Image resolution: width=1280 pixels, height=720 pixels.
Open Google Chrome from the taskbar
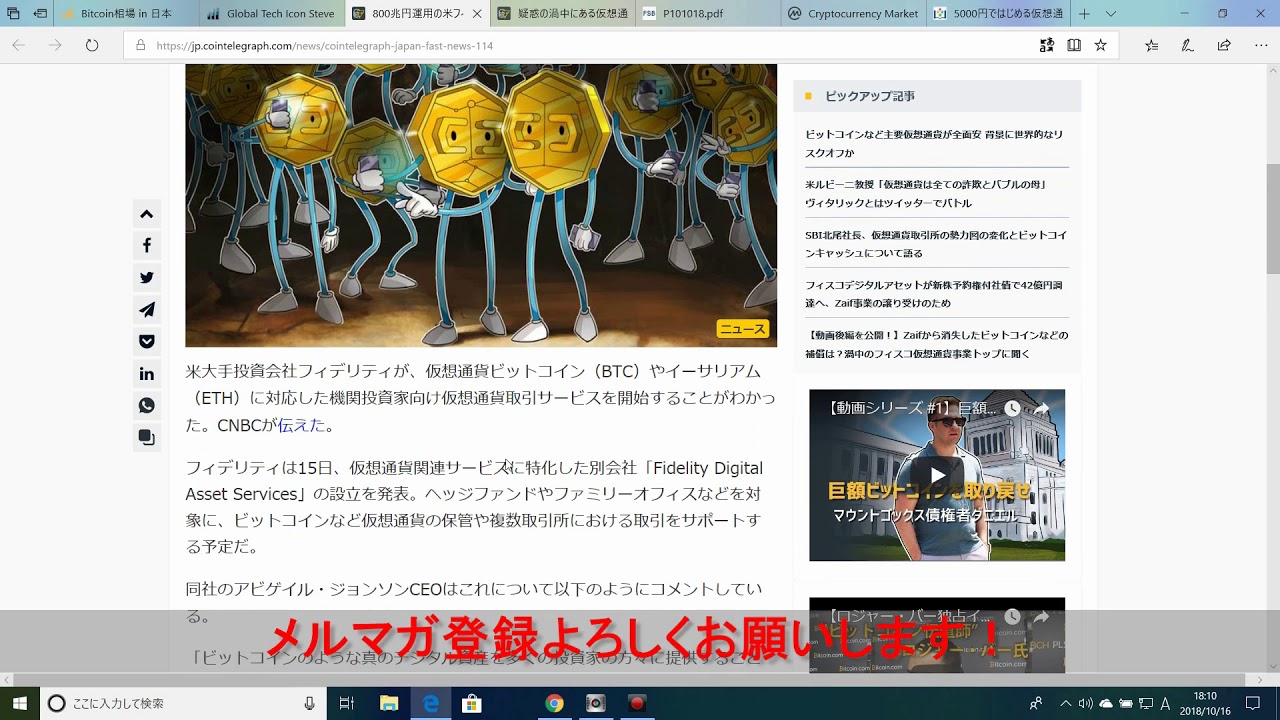pyautogui.click(x=554, y=703)
